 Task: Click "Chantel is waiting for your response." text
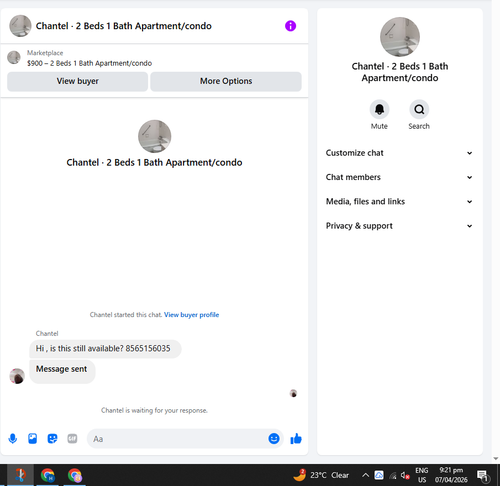click(154, 410)
